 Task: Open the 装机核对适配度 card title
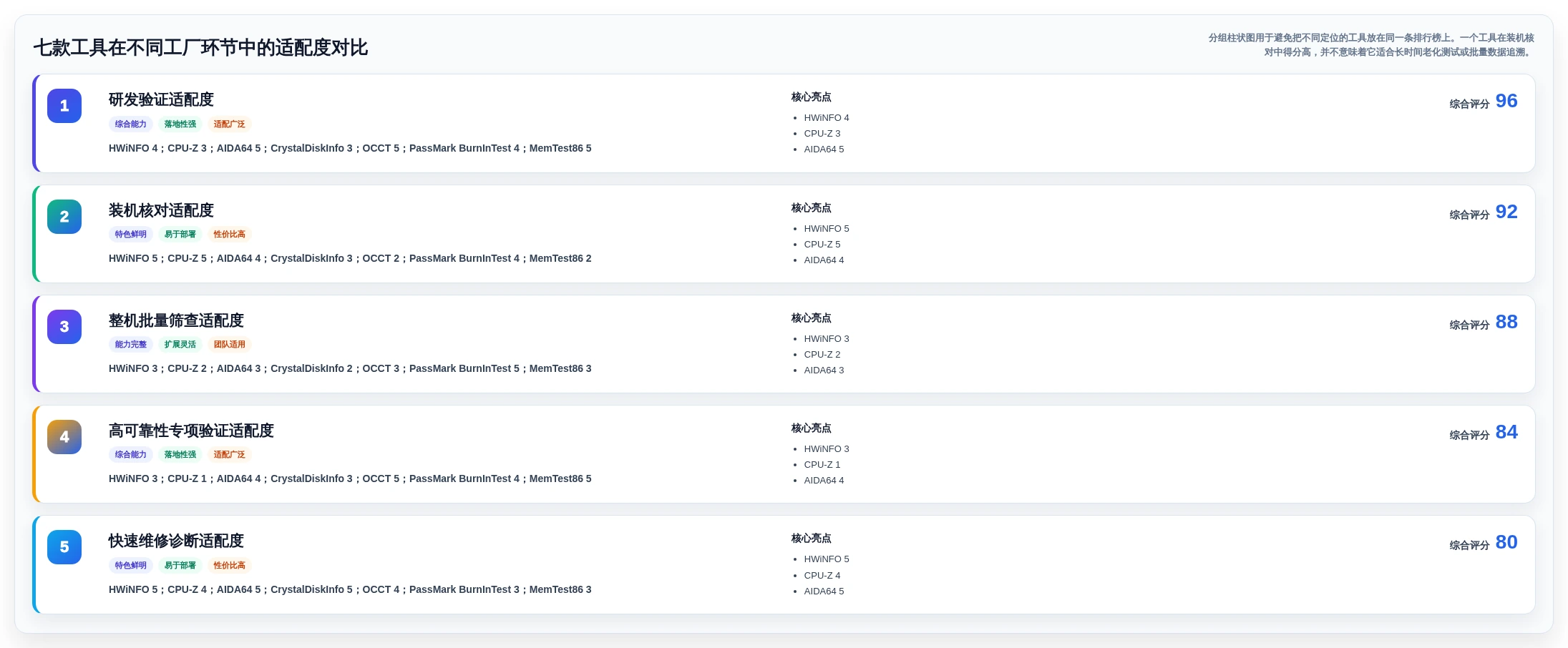[161, 210]
